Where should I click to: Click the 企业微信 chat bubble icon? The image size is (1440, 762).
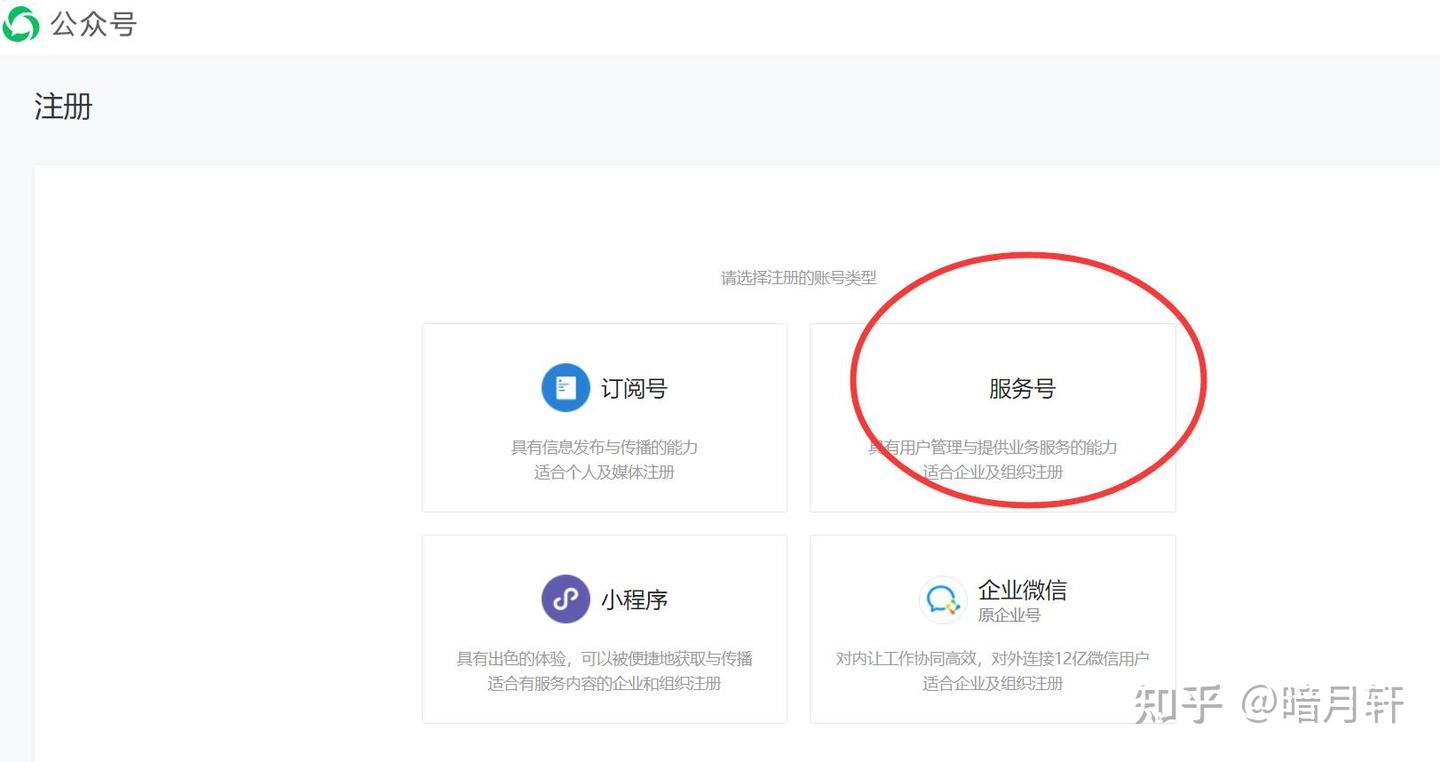(x=942, y=599)
